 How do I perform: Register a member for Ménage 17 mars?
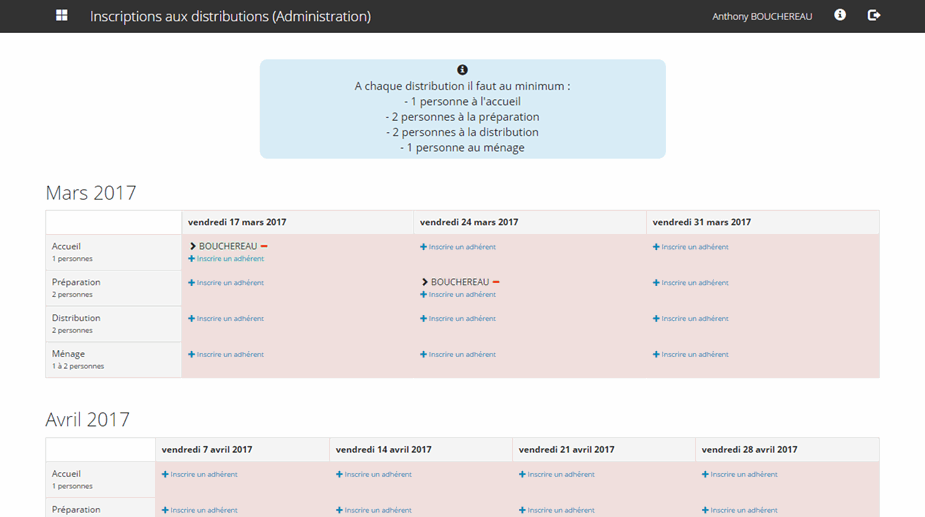coord(229,355)
